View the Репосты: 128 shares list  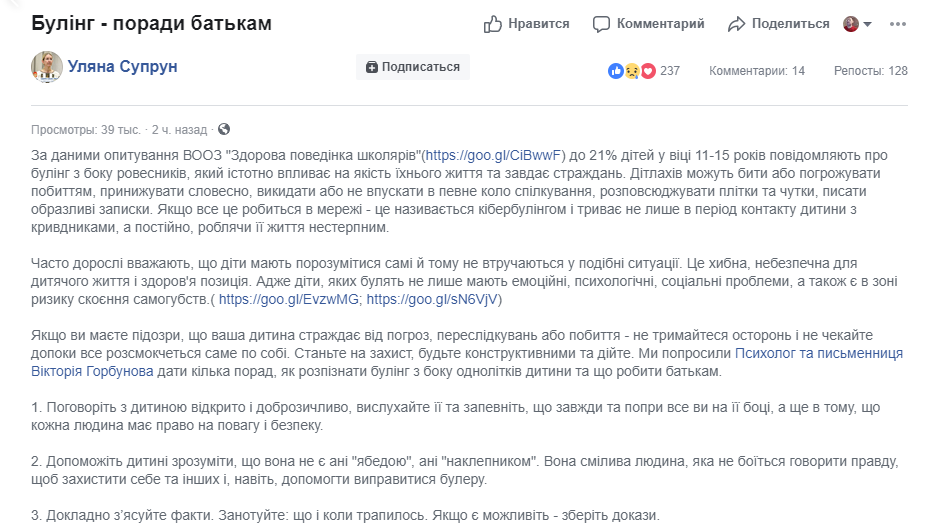[x=871, y=71]
